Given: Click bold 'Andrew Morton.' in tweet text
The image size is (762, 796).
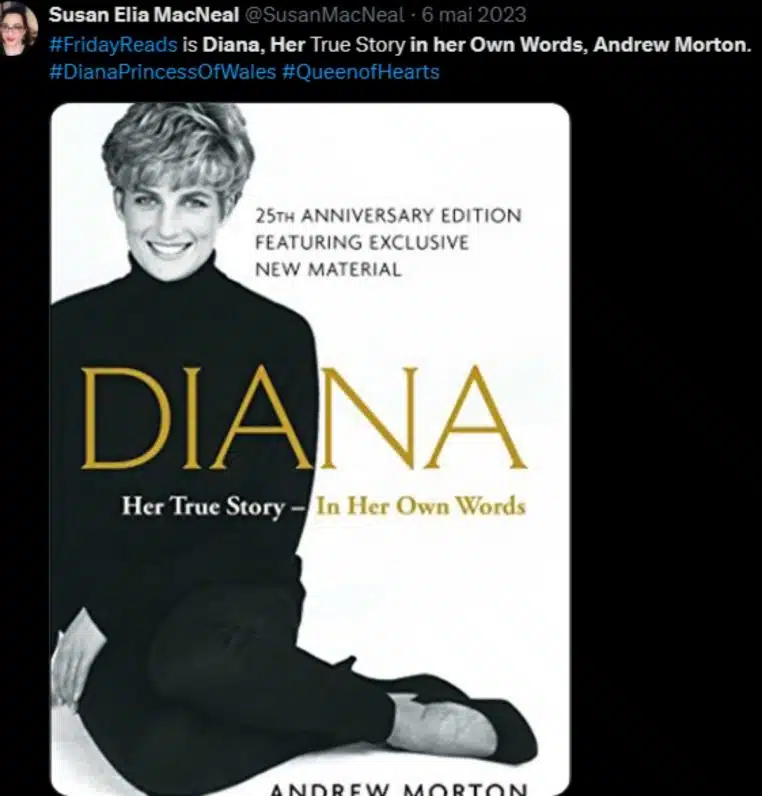Looking at the screenshot, I should pos(672,45).
